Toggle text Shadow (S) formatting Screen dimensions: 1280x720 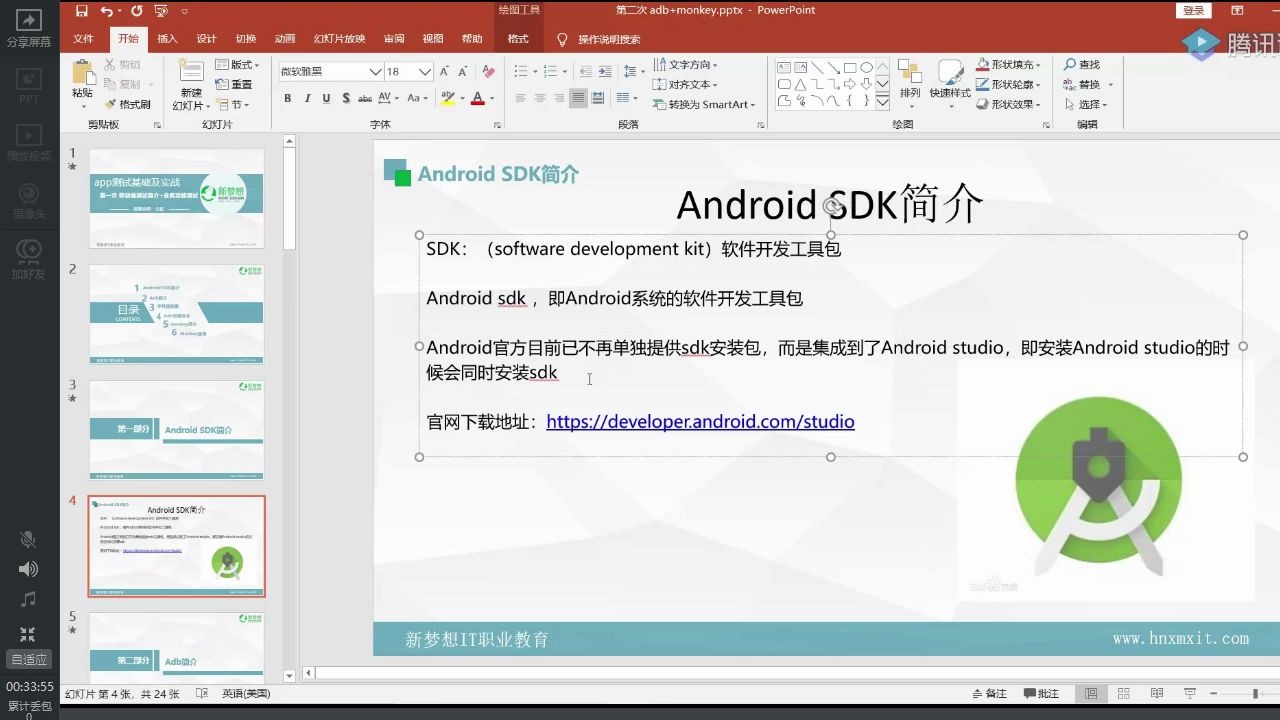[x=346, y=98]
